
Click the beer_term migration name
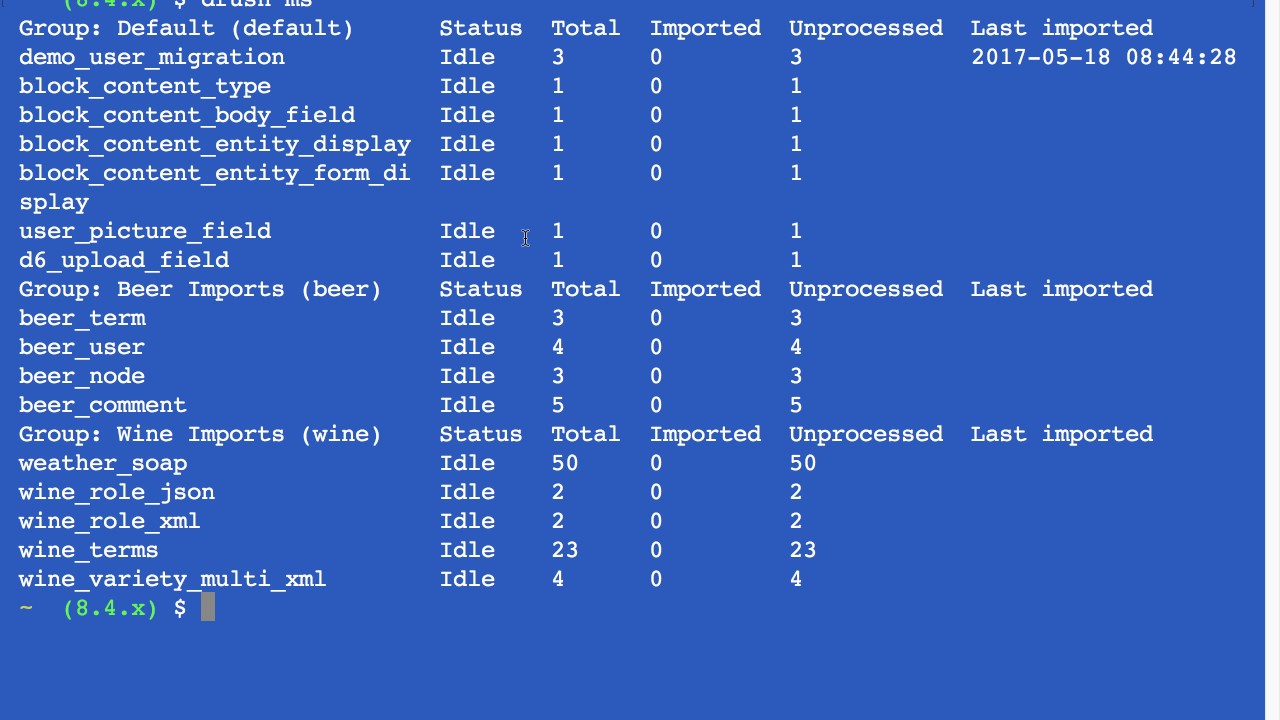pos(82,318)
